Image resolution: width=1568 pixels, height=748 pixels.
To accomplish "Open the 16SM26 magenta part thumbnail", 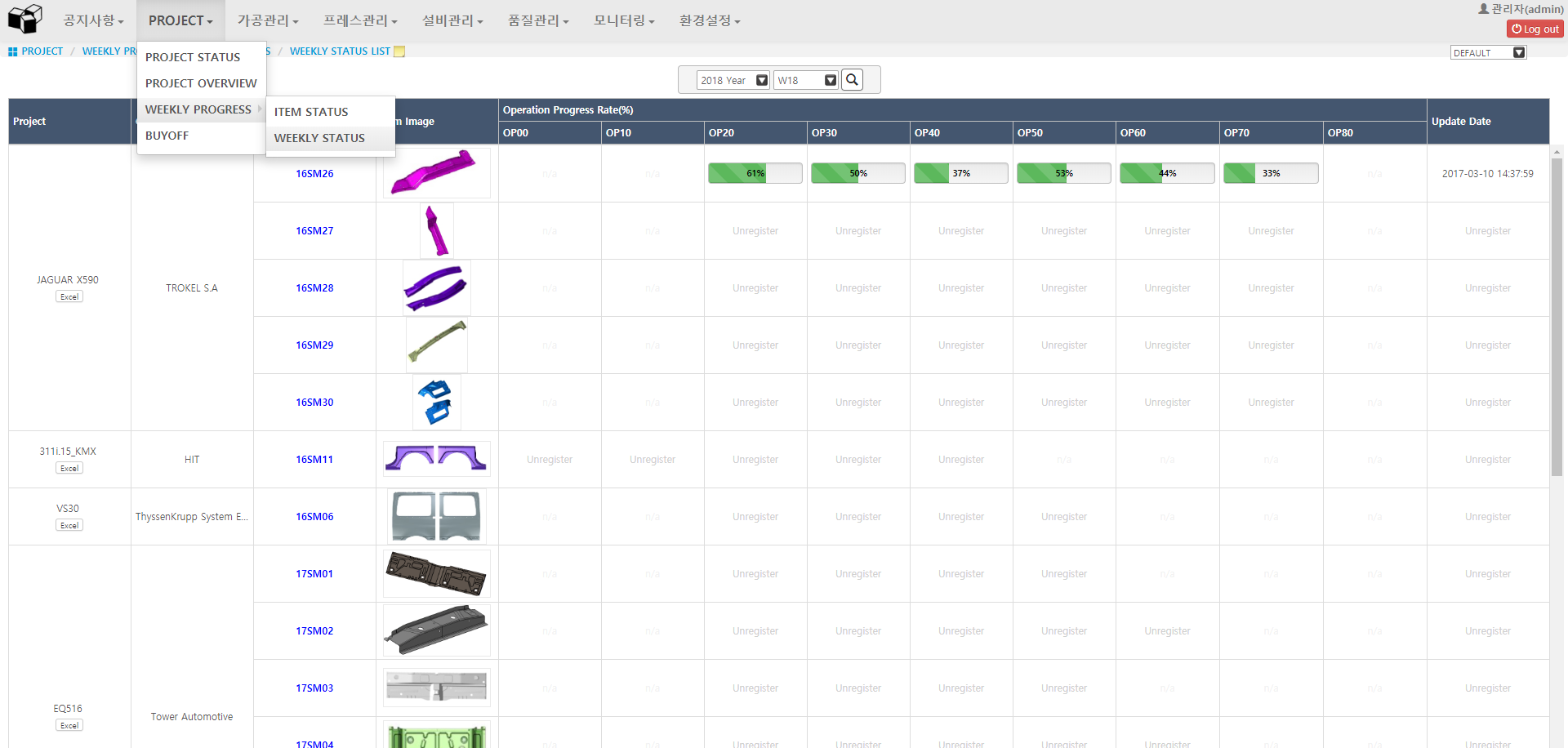I will click(x=436, y=173).
